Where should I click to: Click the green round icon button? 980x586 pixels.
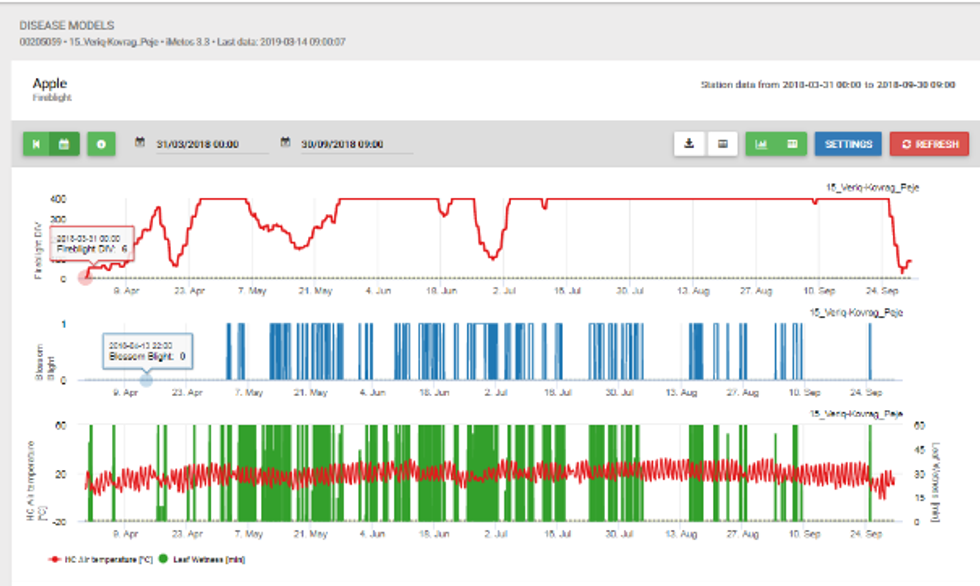(101, 144)
